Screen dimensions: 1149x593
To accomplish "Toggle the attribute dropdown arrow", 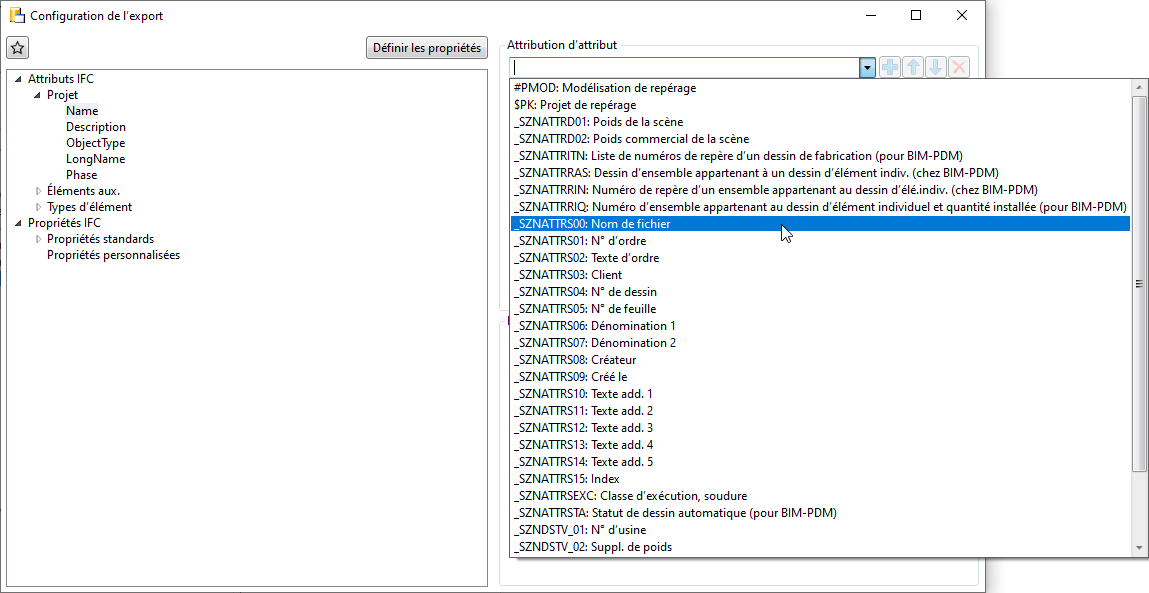I will tap(868, 67).
